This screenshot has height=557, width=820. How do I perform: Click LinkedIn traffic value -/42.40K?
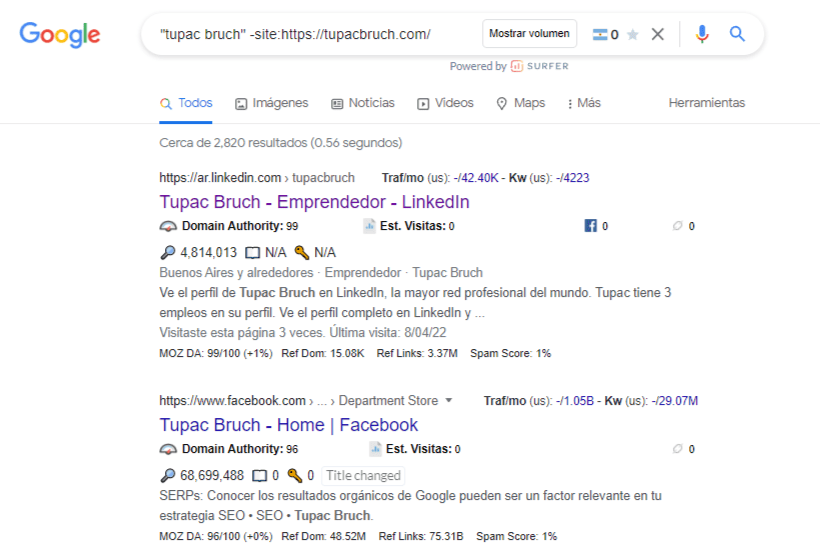[x=476, y=178]
